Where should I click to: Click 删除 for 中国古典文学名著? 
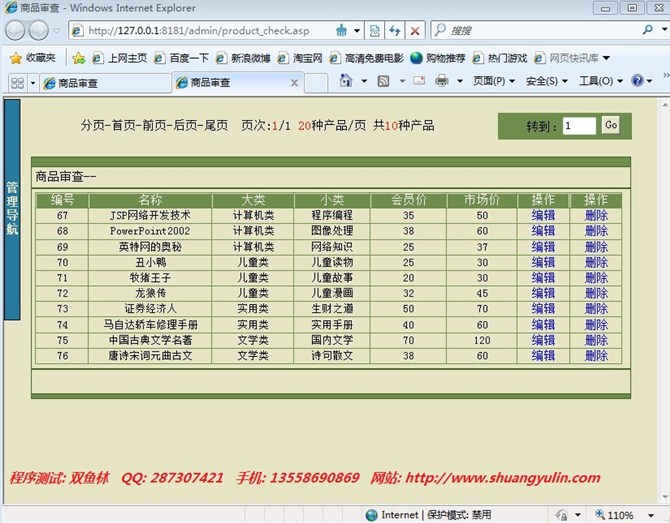pos(596,340)
